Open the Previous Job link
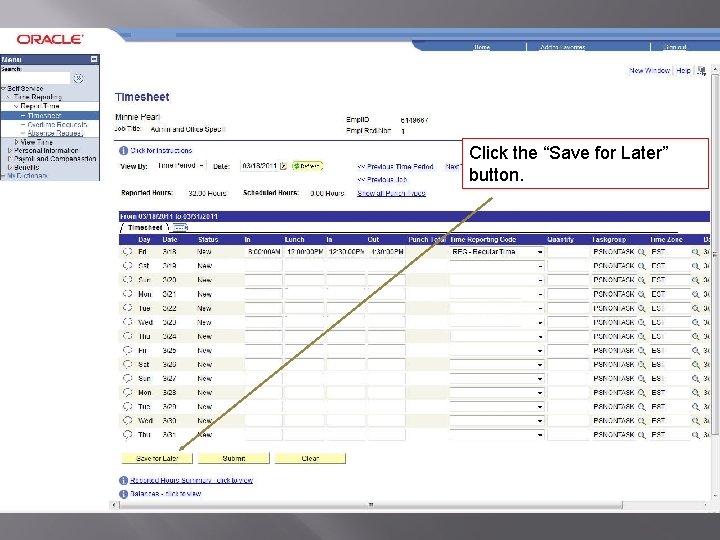 pos(382,180)
